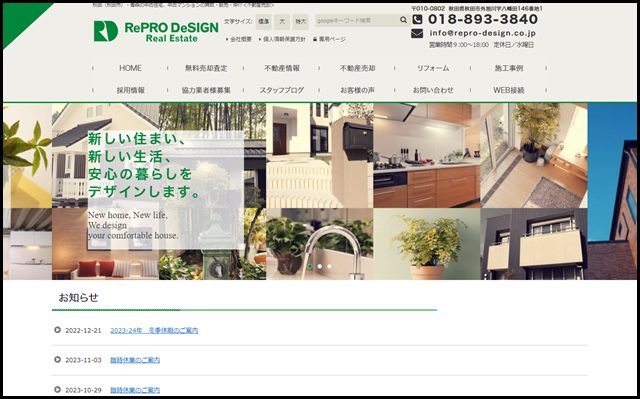
Task: Open the 2023-10-29 臨時休業のご案内 link
Action: (135, 390)
